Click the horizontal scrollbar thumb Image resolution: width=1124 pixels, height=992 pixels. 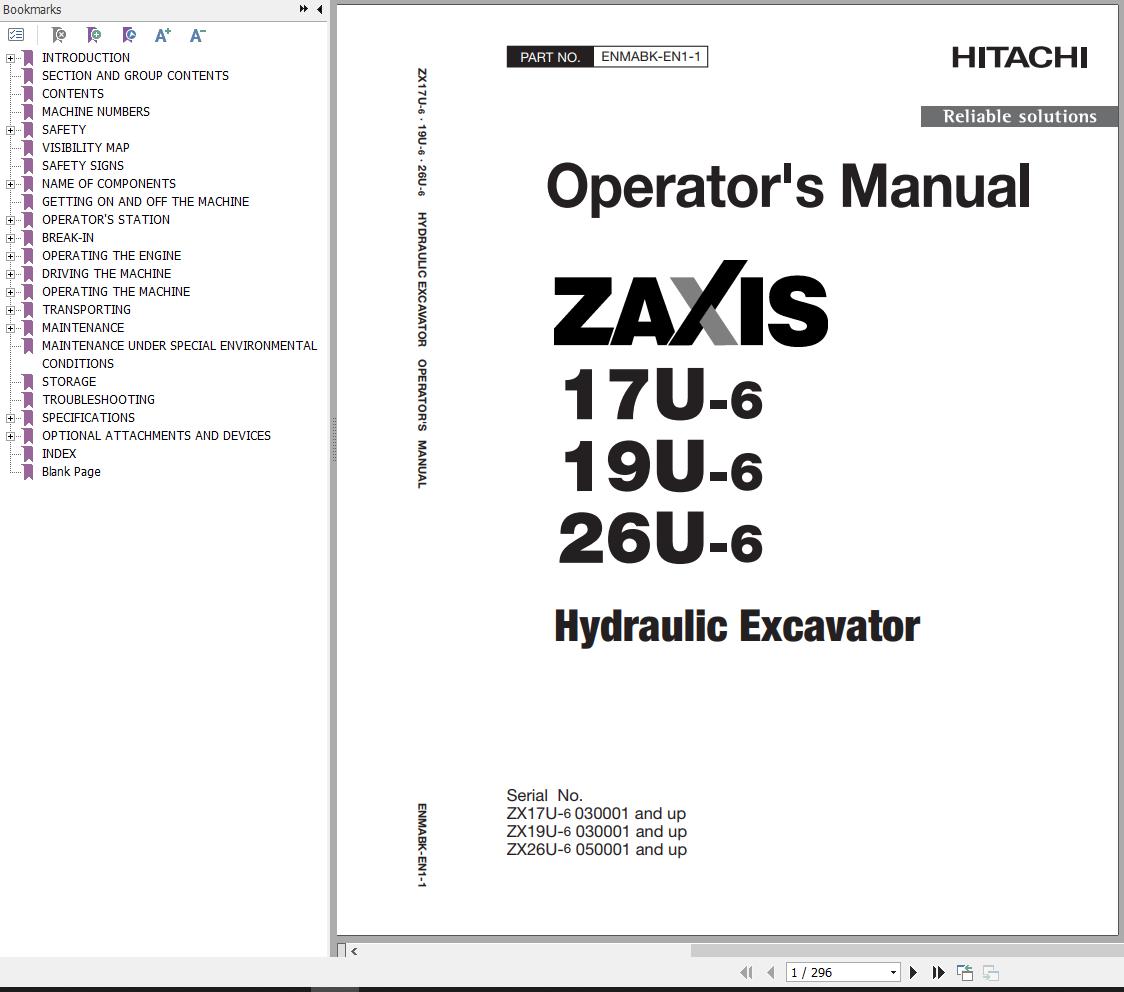click(x=907, y=950)
